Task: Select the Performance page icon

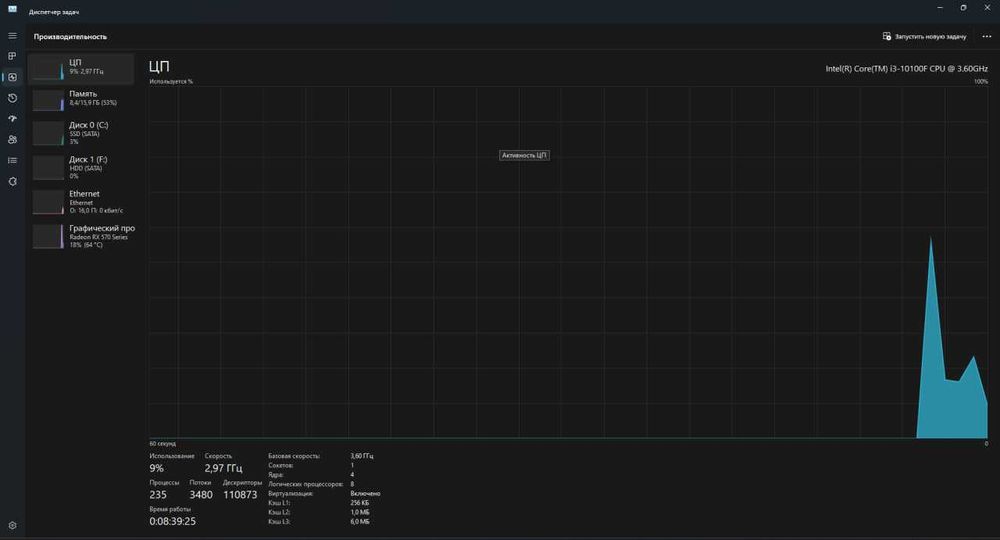Action: click(x=12, y=77)
